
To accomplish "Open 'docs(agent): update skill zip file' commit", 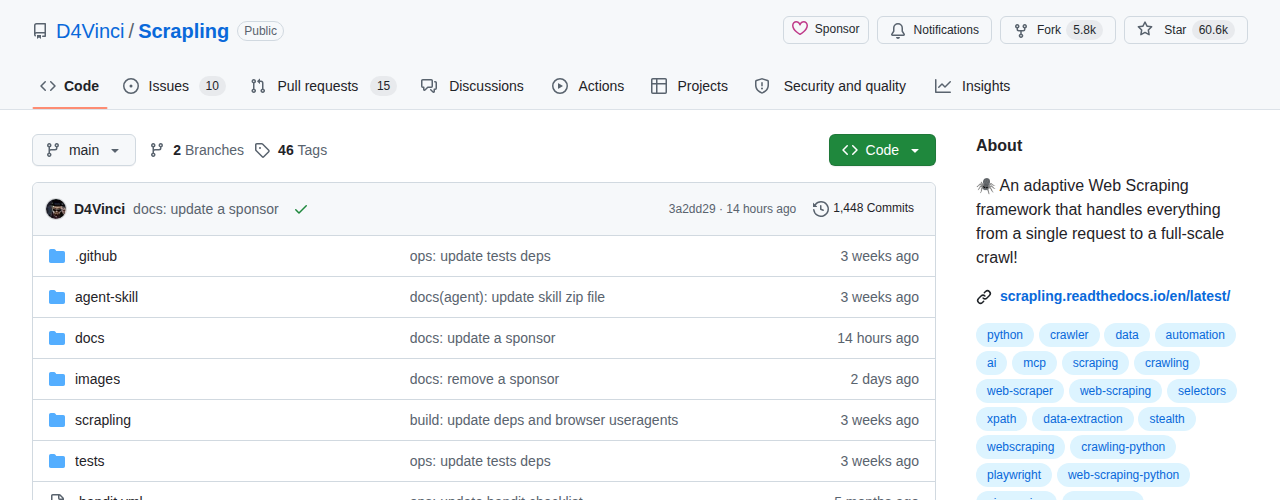I will 507,297.
